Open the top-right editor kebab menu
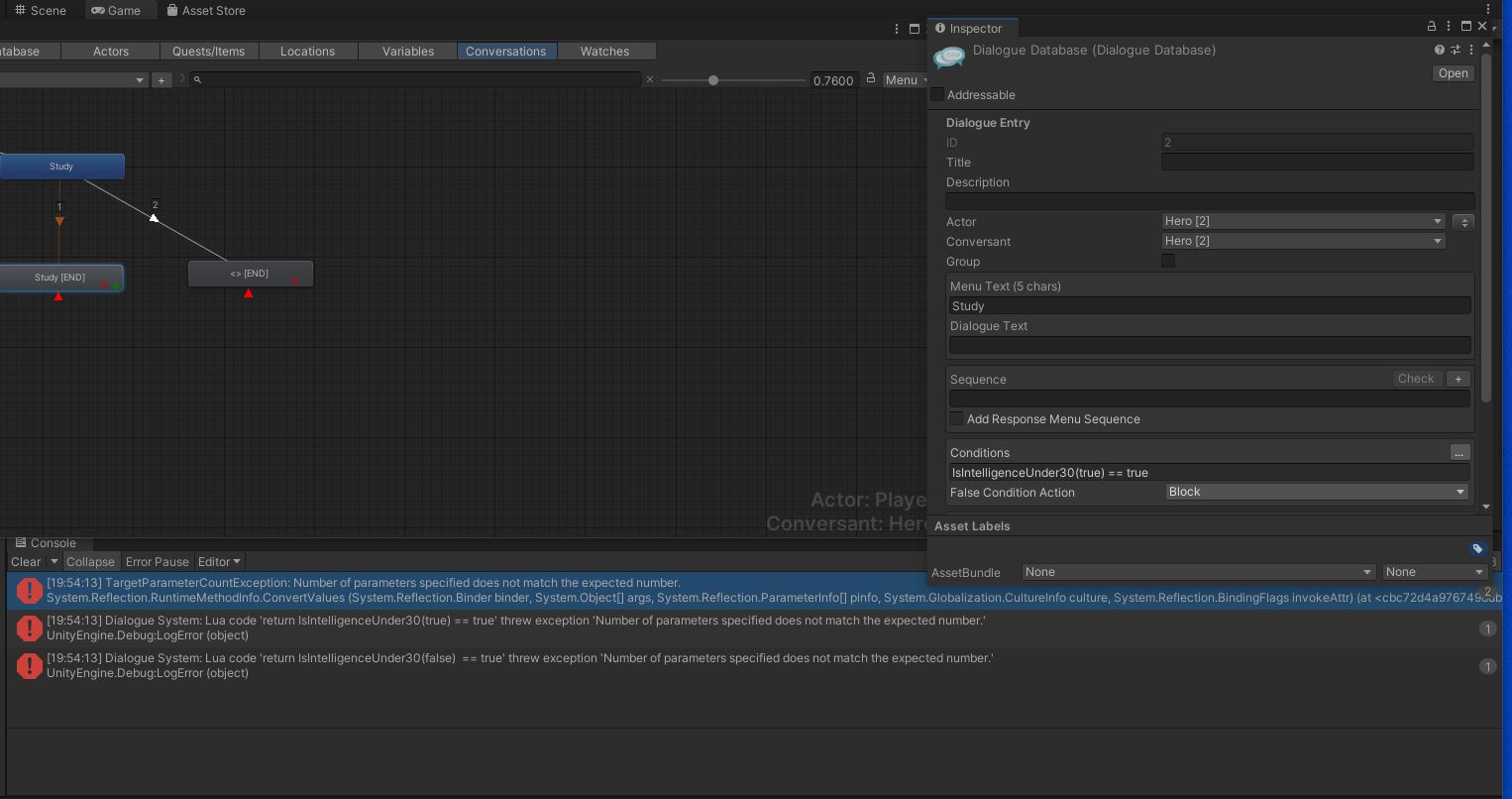This screenshot has width=1512, height=799. point(1488,9)
